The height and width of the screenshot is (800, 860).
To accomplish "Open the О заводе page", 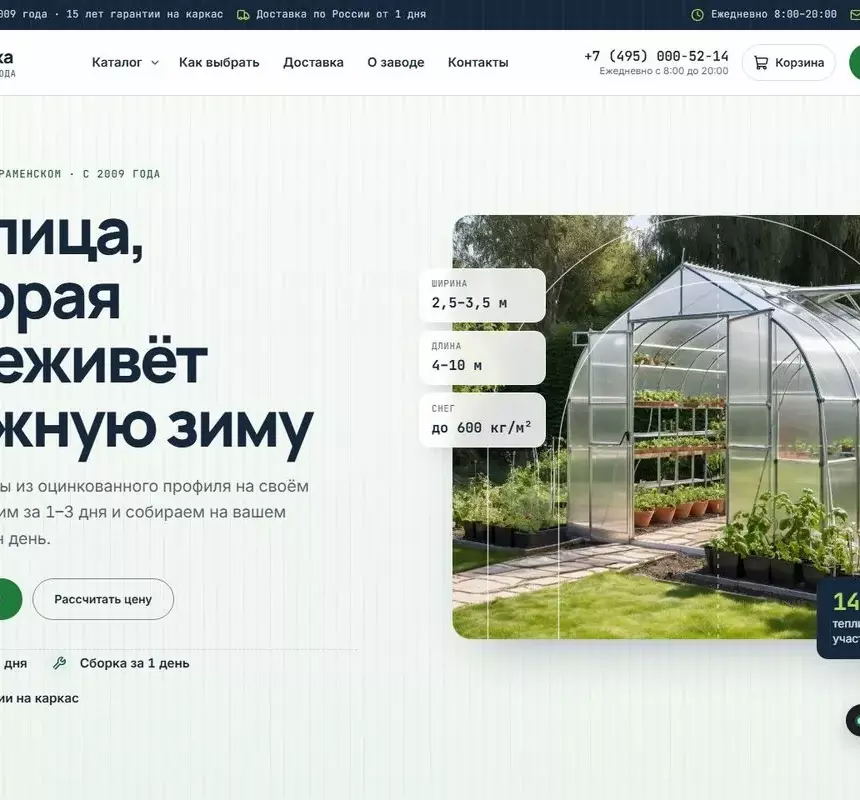I will point(395,63).
